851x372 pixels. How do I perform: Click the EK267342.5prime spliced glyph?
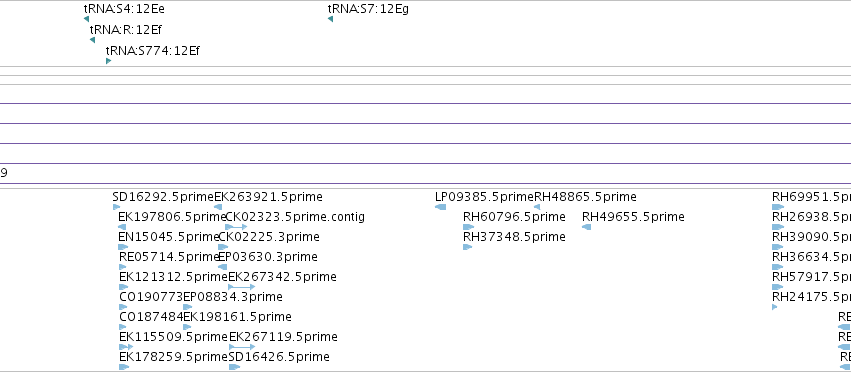pos(242,287)
